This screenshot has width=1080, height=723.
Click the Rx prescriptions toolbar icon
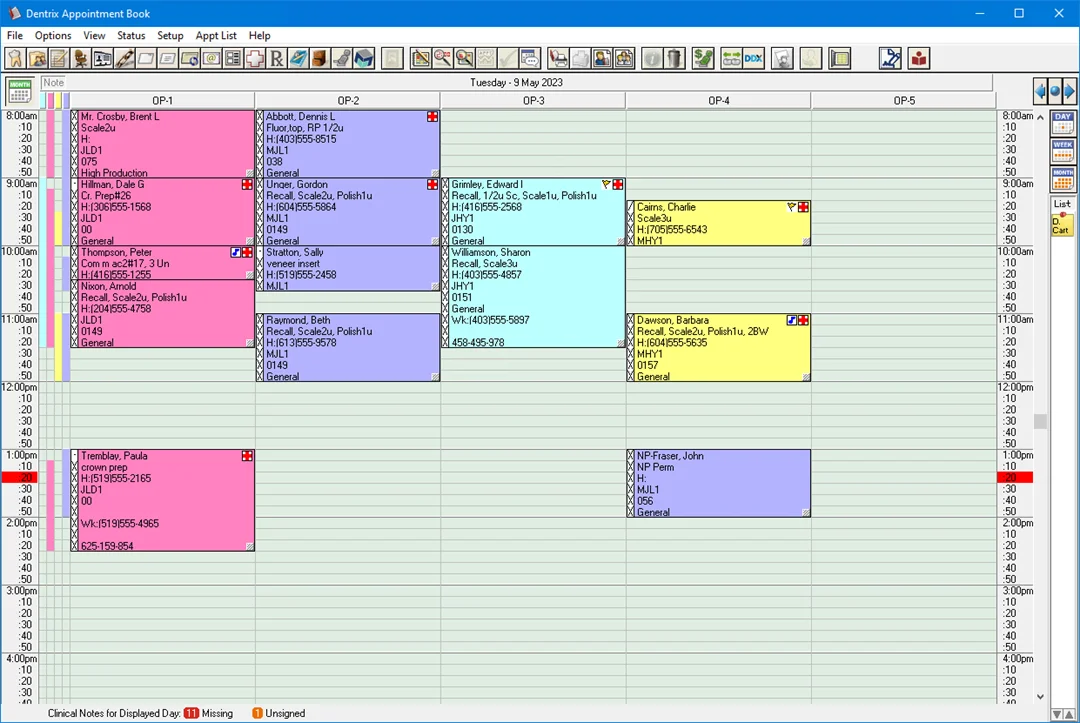point(277,59)
